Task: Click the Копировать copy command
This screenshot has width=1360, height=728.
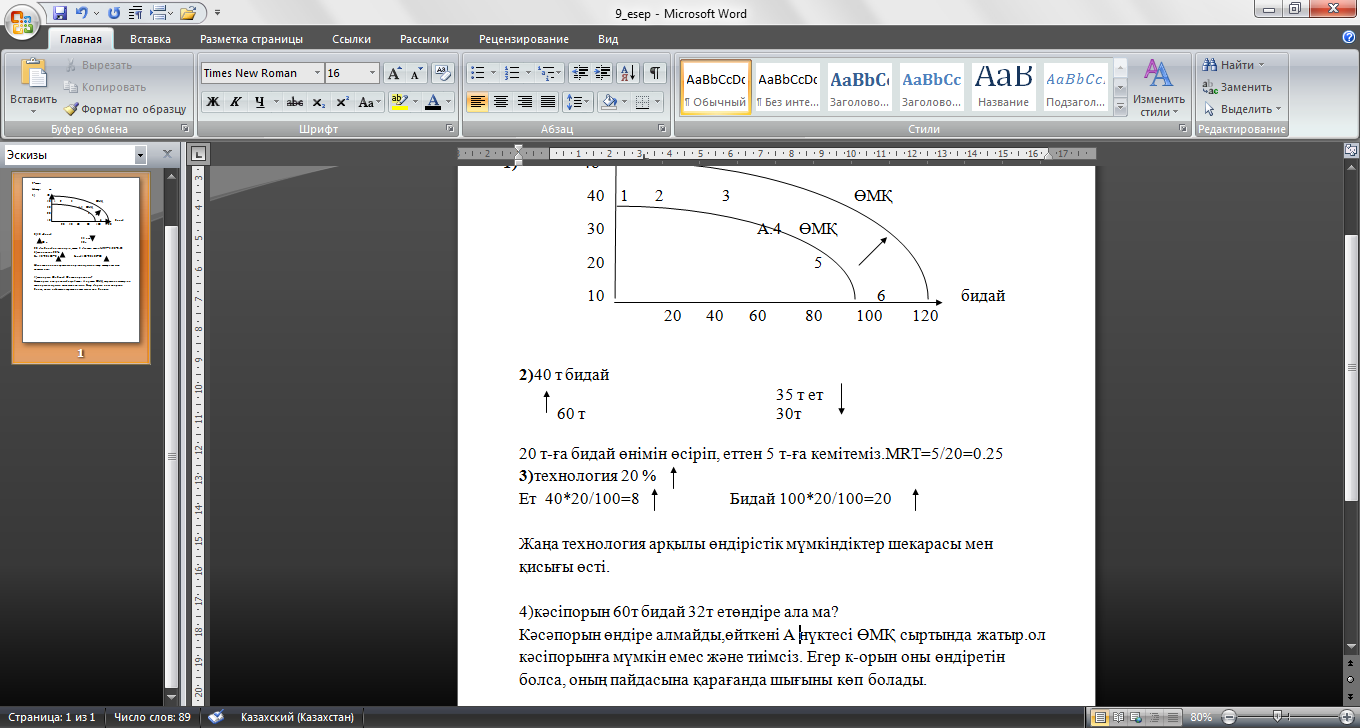Action: [104, 87]
